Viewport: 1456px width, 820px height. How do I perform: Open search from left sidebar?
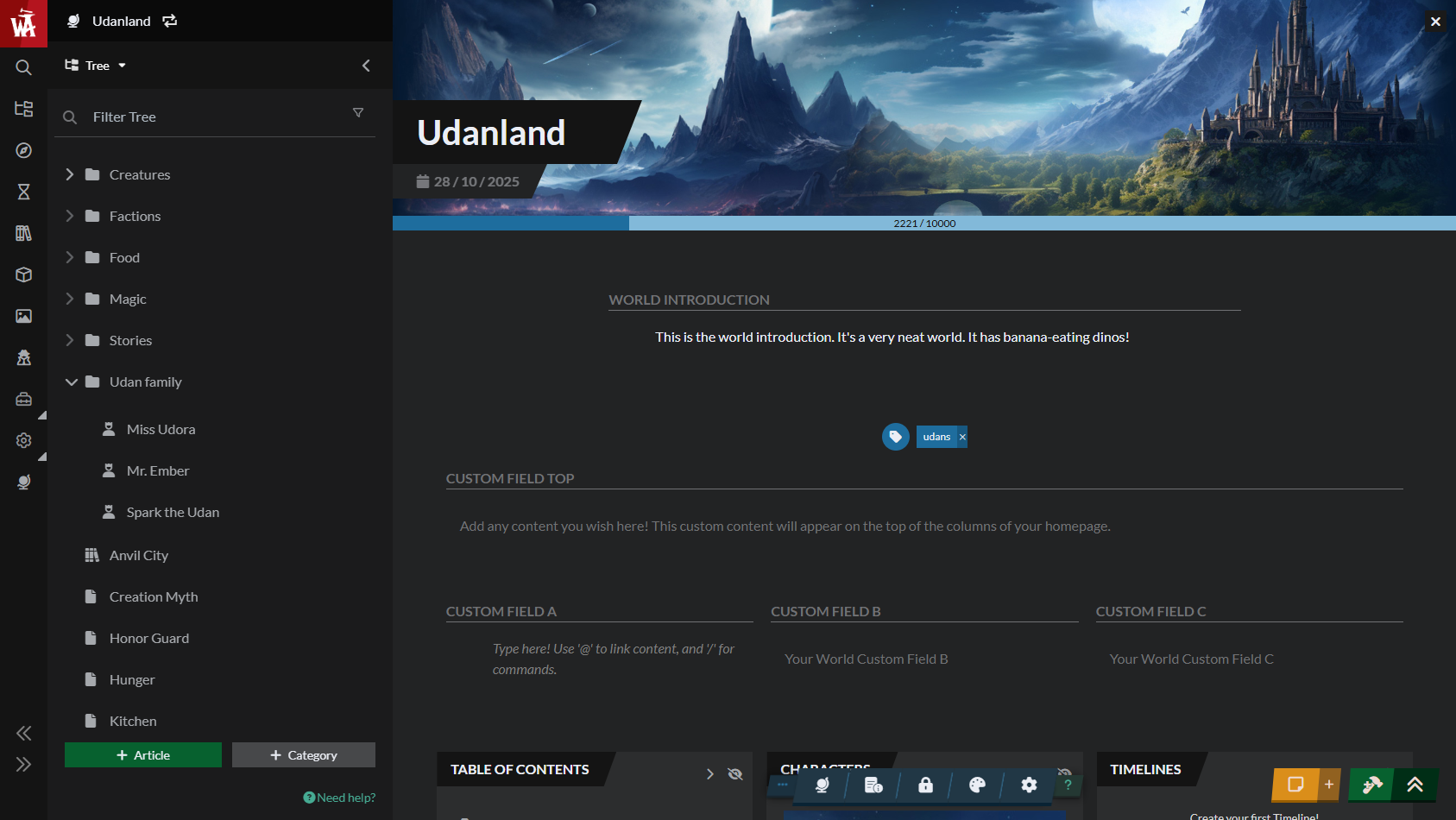(23, 67)
